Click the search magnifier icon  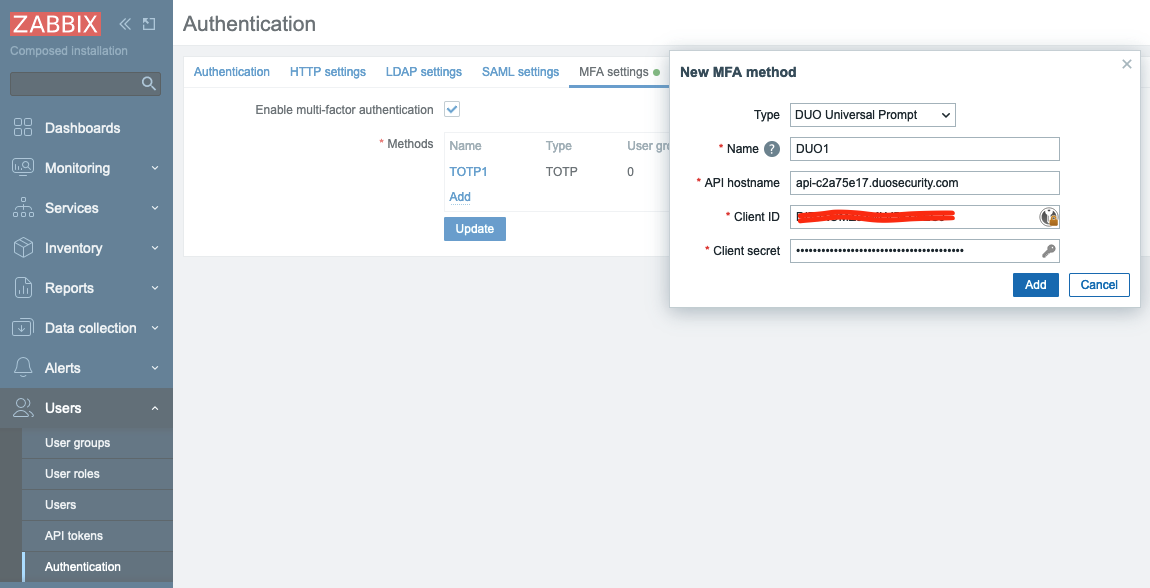148,83
